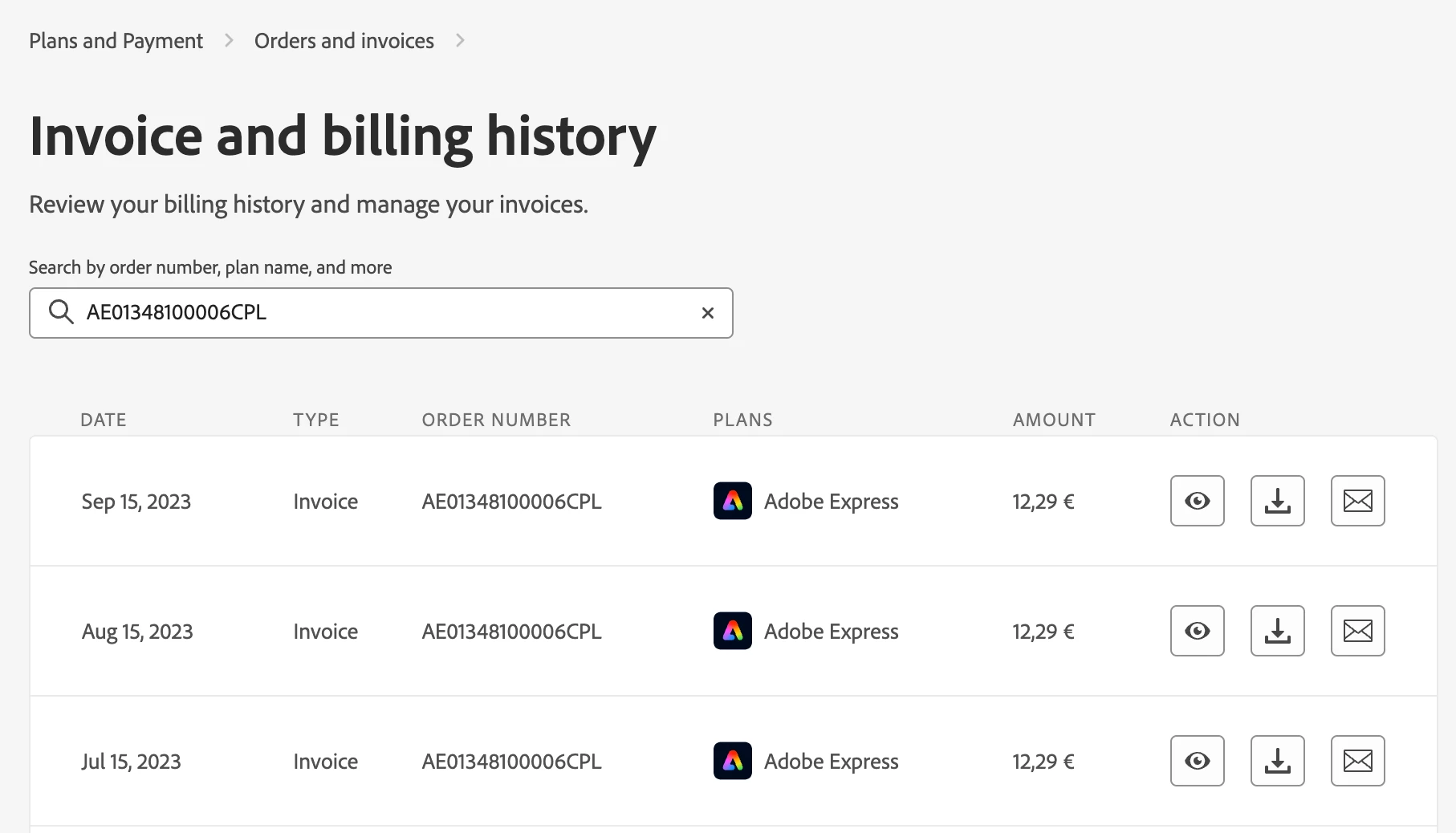
Task: Download the Sep 15, 2023 invoice
Action: (x=1277, y=501)
